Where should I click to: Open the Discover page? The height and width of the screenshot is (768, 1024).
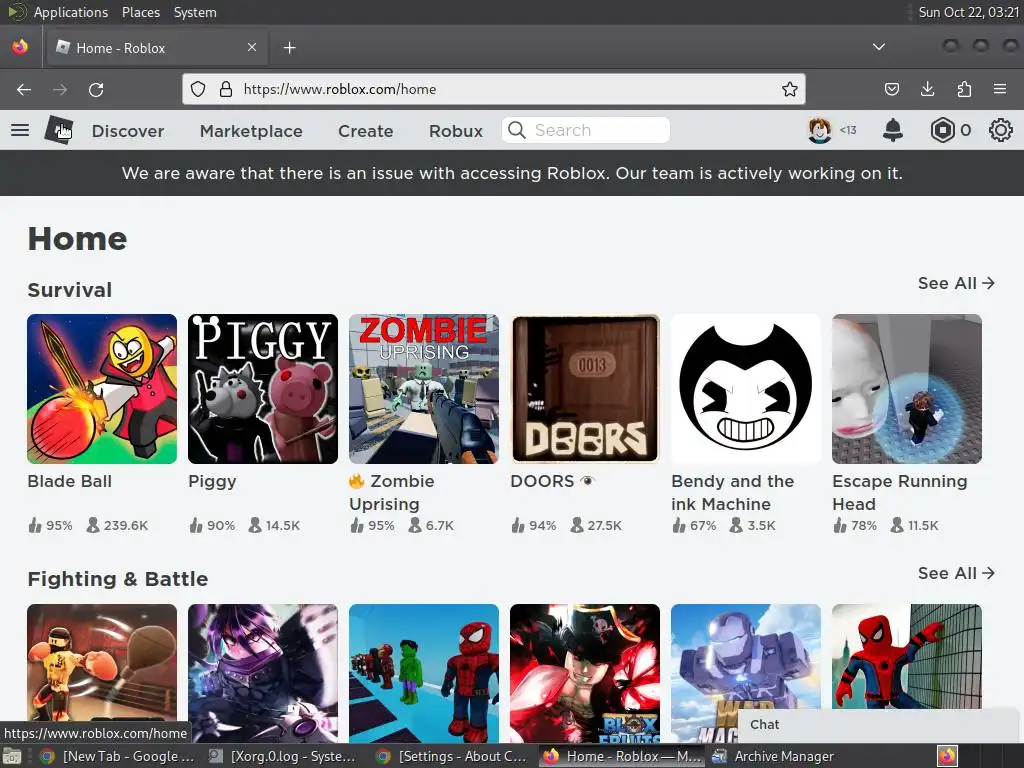(x=128, y=131)
